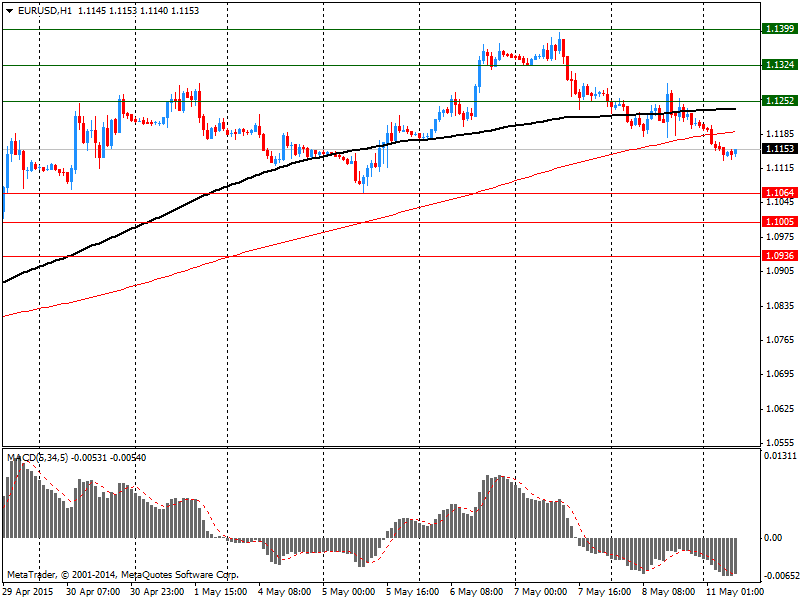Select the 5 May 00:00 time label

point(348,592)
